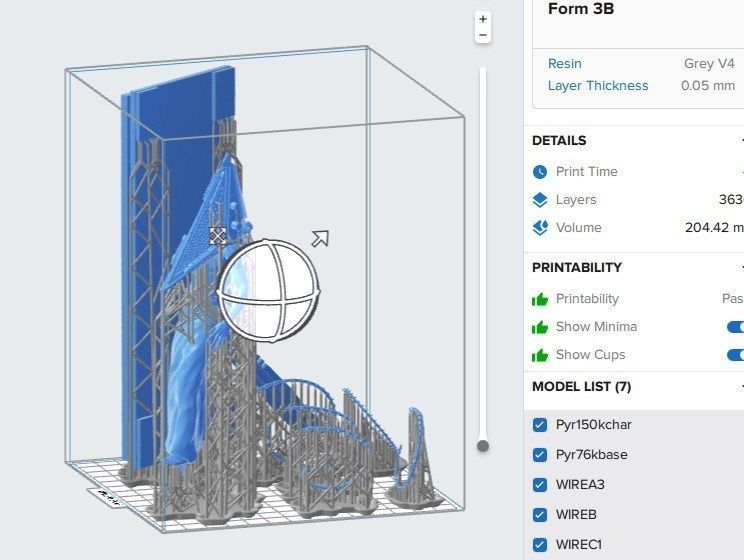744x560 pixels.
Task: Click the Print Time label
Action: [x=586, y=172]
